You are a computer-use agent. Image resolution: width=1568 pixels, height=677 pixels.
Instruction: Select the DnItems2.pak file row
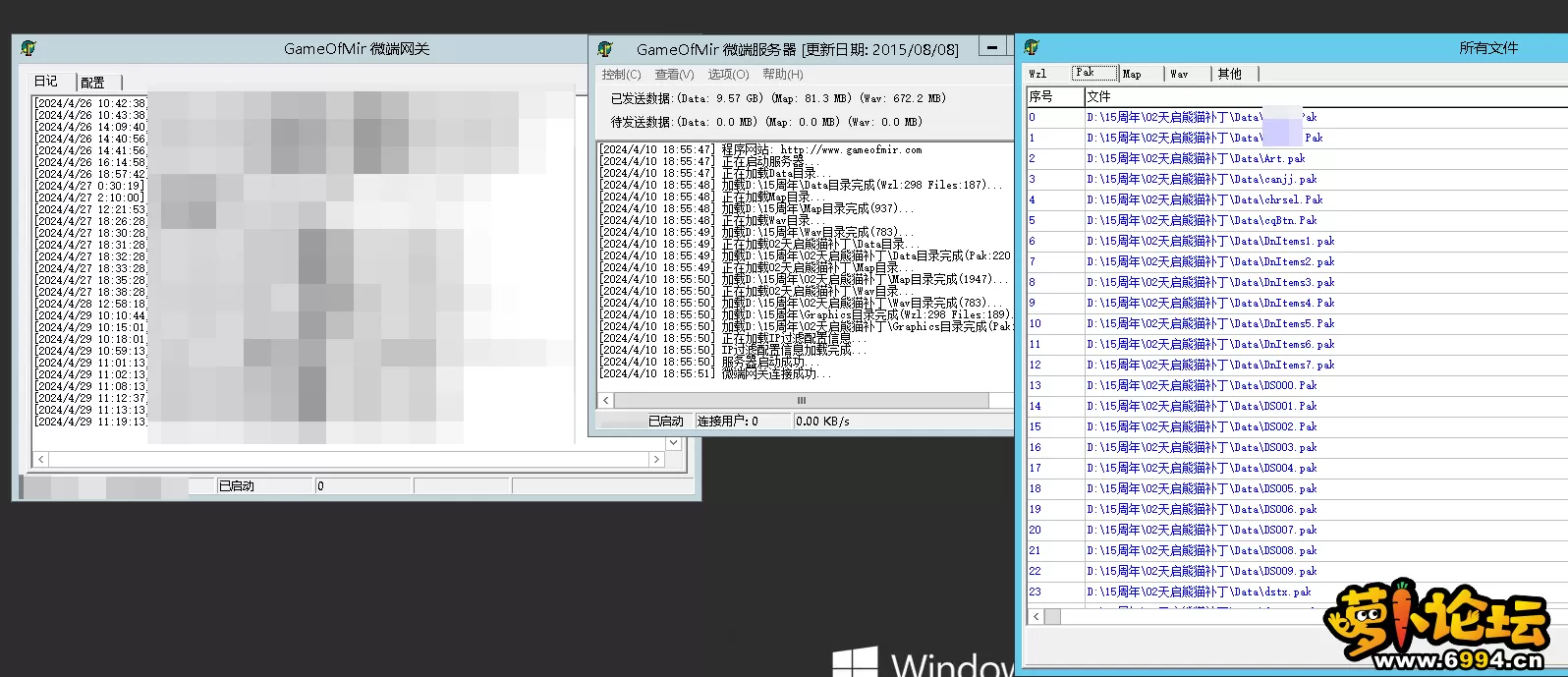pyautogui.click(x=1297, y=261)
